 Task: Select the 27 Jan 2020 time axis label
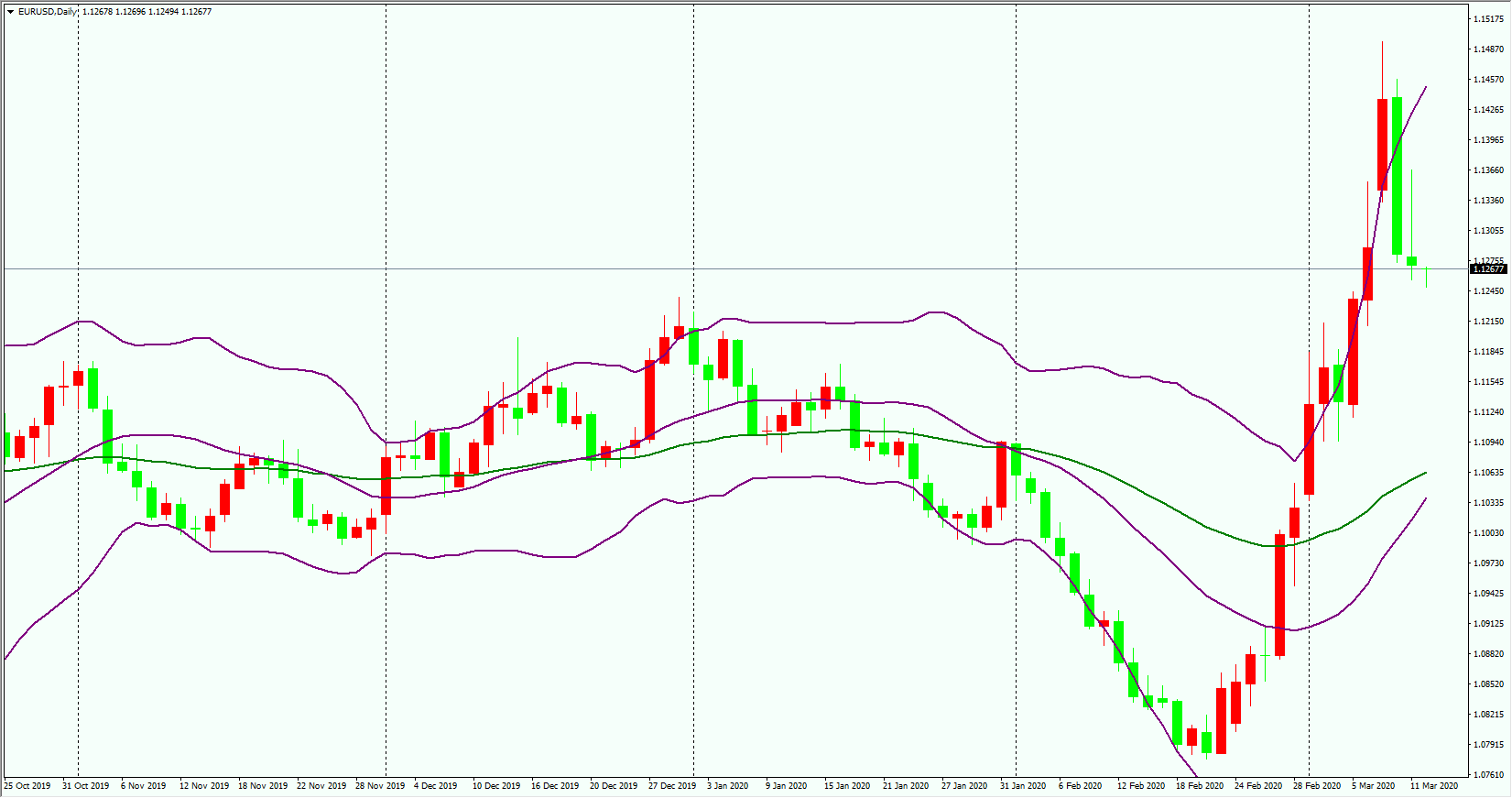964,785
